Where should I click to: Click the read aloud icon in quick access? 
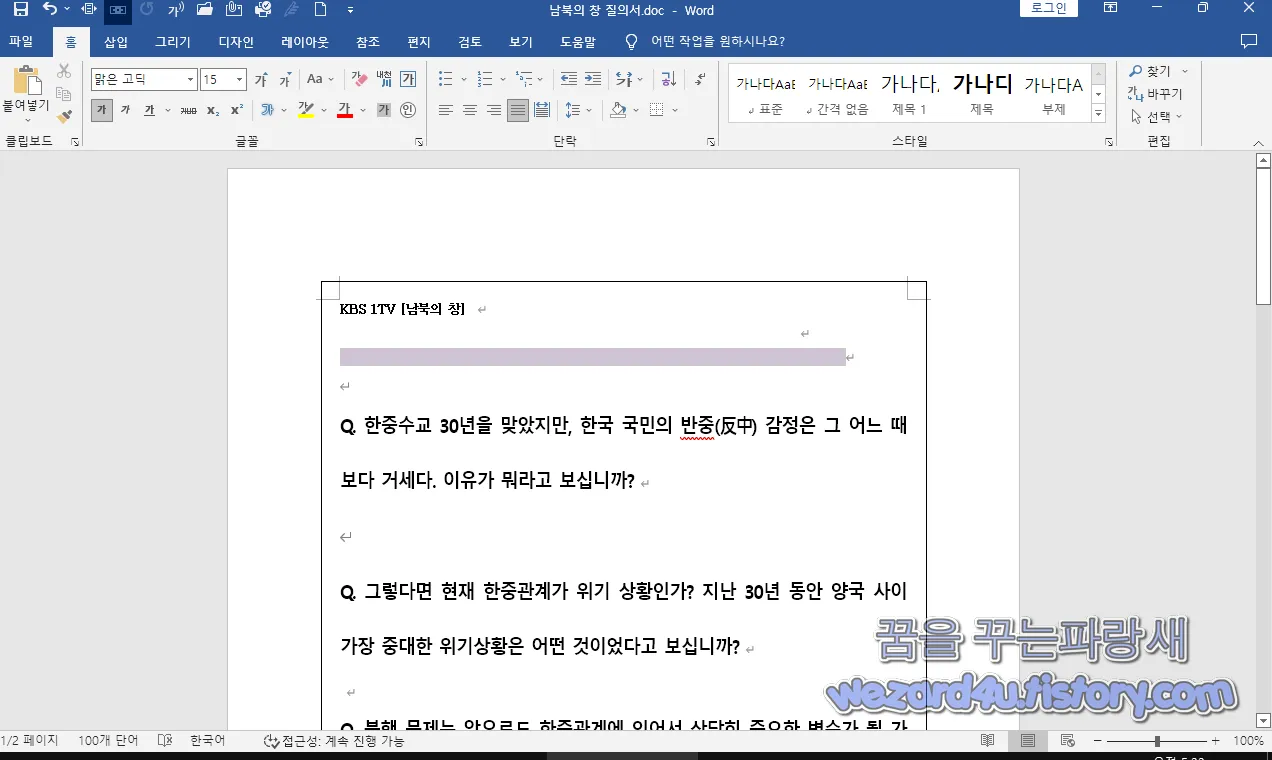click(176, 10)
